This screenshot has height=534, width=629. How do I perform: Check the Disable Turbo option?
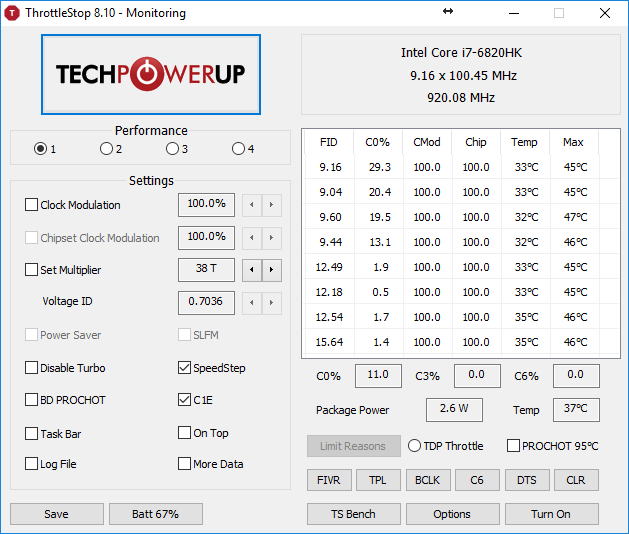(31, 368)
